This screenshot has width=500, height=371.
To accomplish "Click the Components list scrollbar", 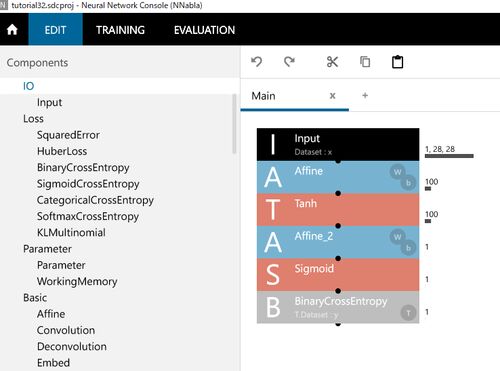I will (234, 123).
